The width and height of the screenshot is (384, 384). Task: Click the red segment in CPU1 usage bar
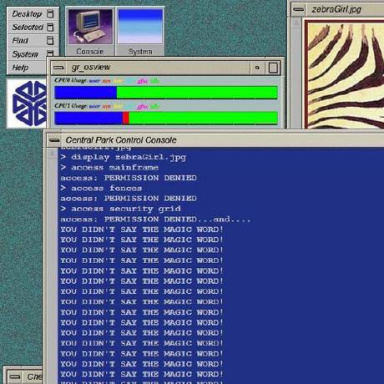coord(126,118)
